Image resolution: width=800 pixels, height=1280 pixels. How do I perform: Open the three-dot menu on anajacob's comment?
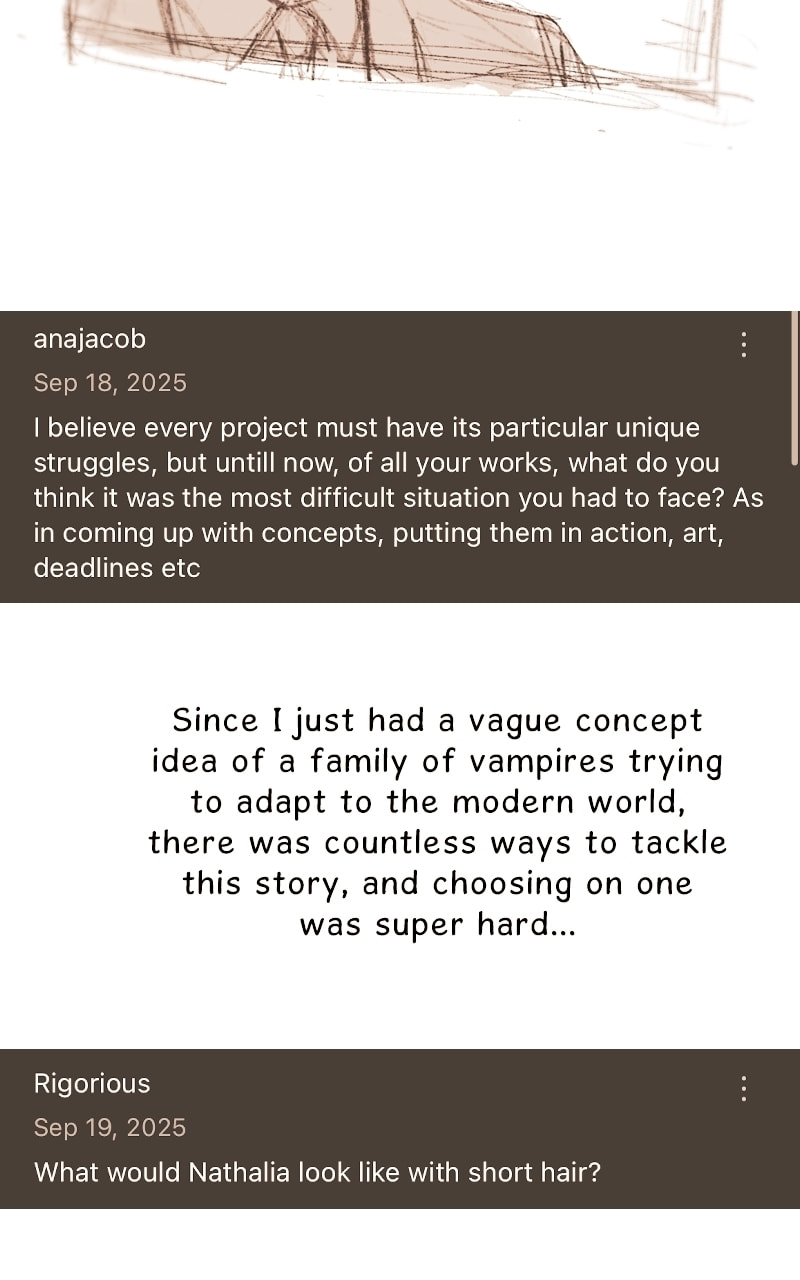pos(743,345)
